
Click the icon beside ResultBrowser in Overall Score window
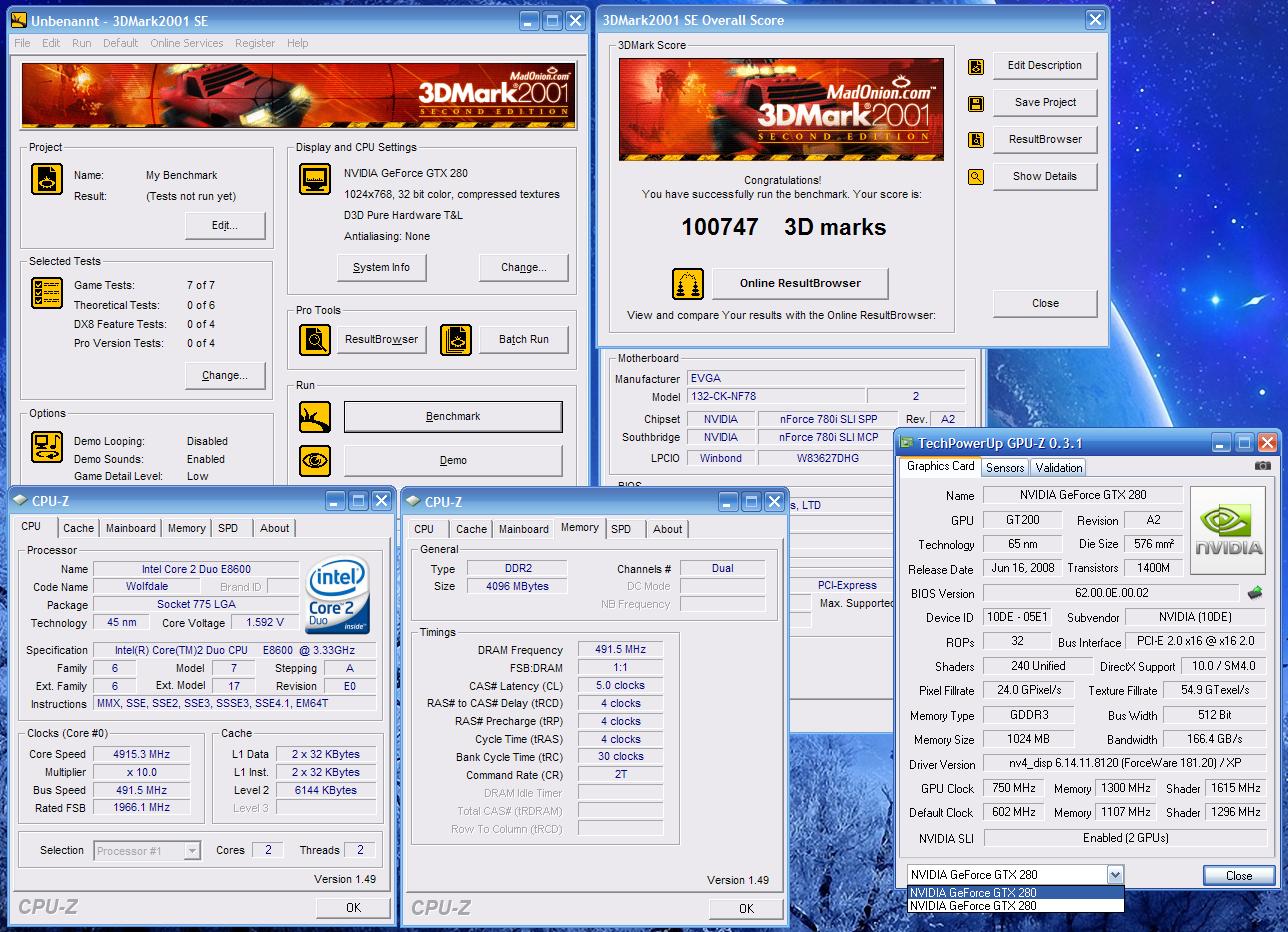[x=976, y=140]
